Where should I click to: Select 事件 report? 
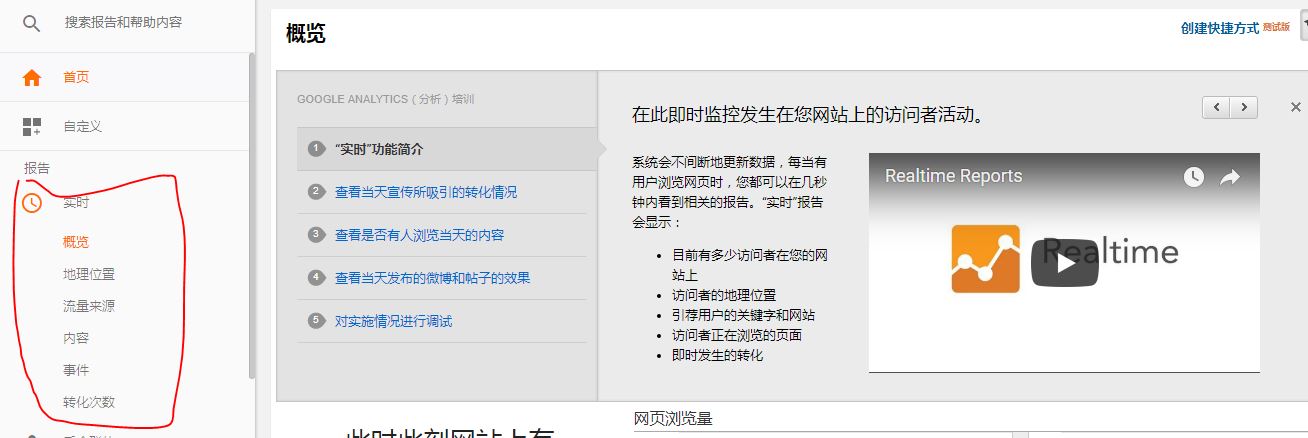76,370
